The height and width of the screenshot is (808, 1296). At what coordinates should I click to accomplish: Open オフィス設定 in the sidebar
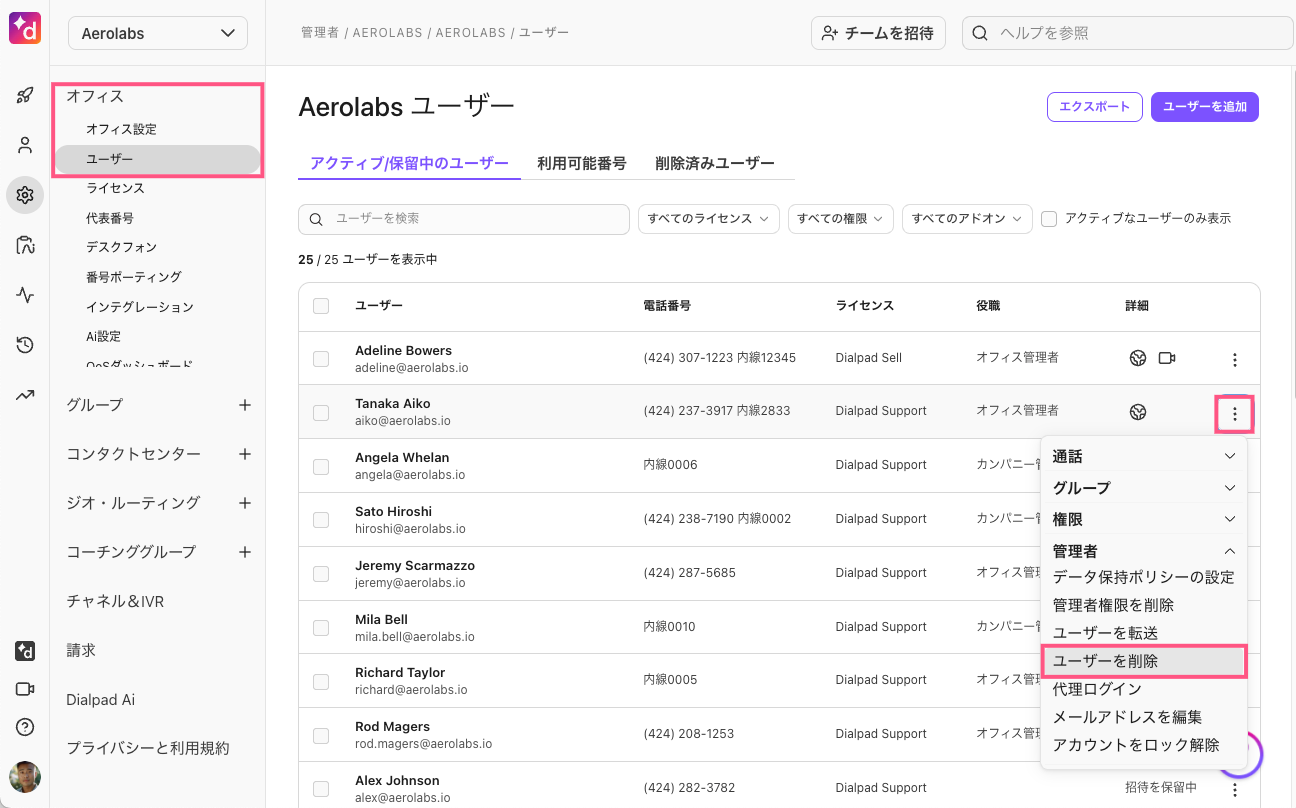[121, 129]
